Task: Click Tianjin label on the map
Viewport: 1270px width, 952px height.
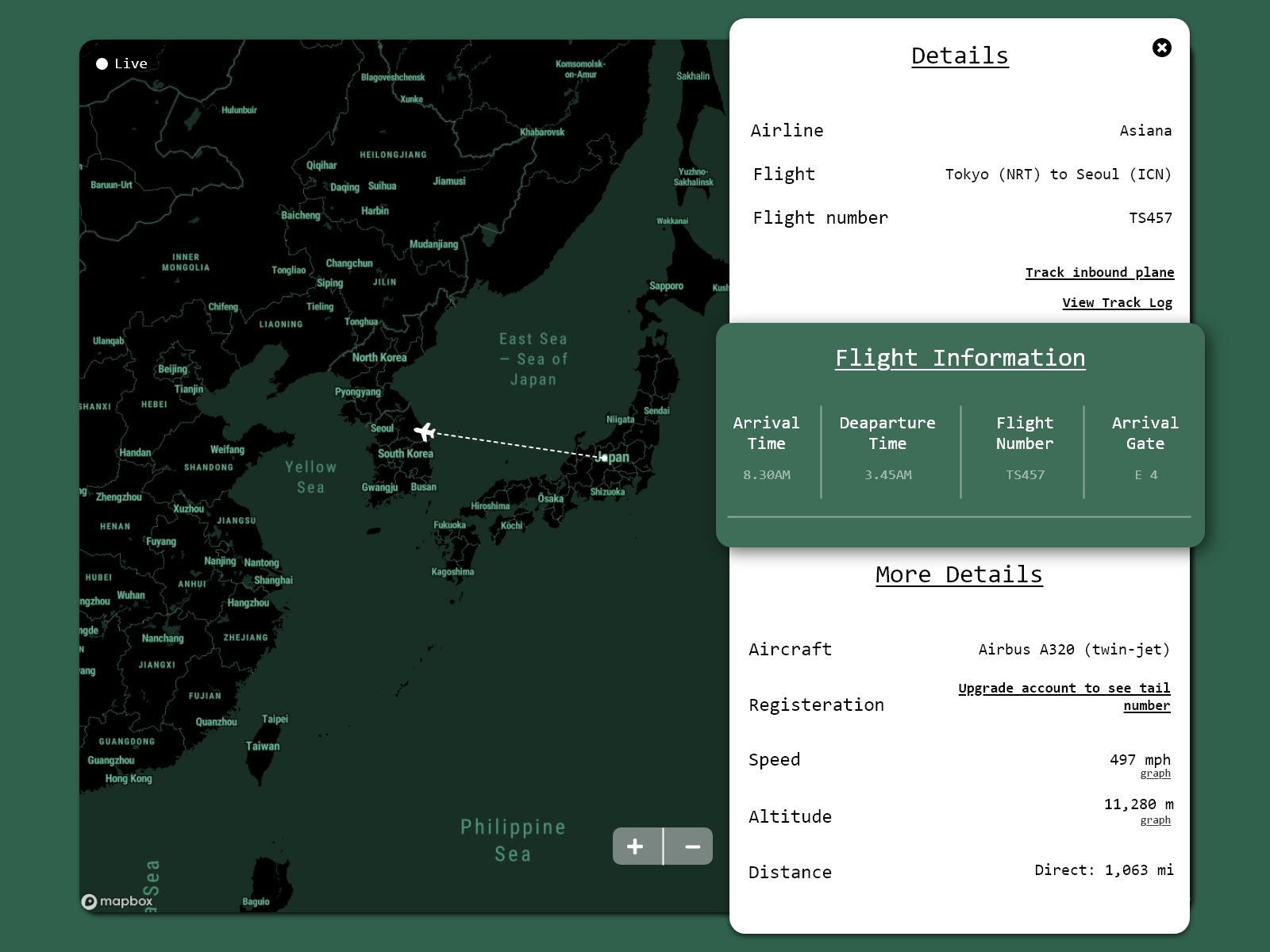Action: pos(189,389)
